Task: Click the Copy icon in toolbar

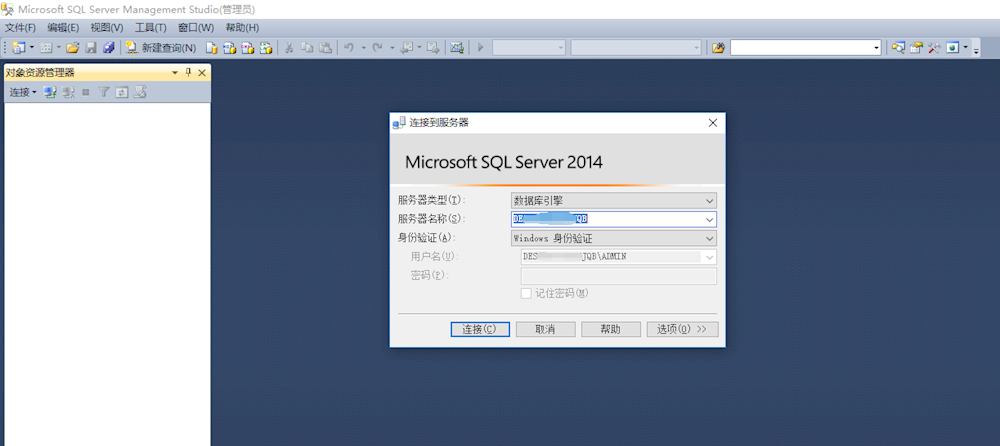Action: point(307,47)
